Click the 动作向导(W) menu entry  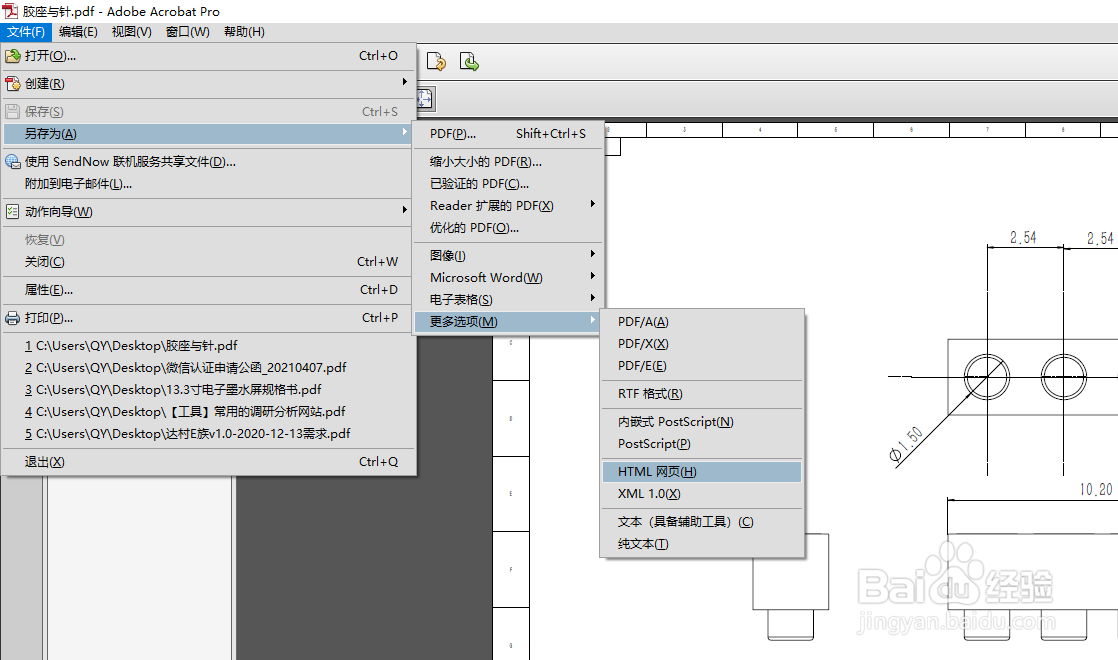tap(207, 212)
